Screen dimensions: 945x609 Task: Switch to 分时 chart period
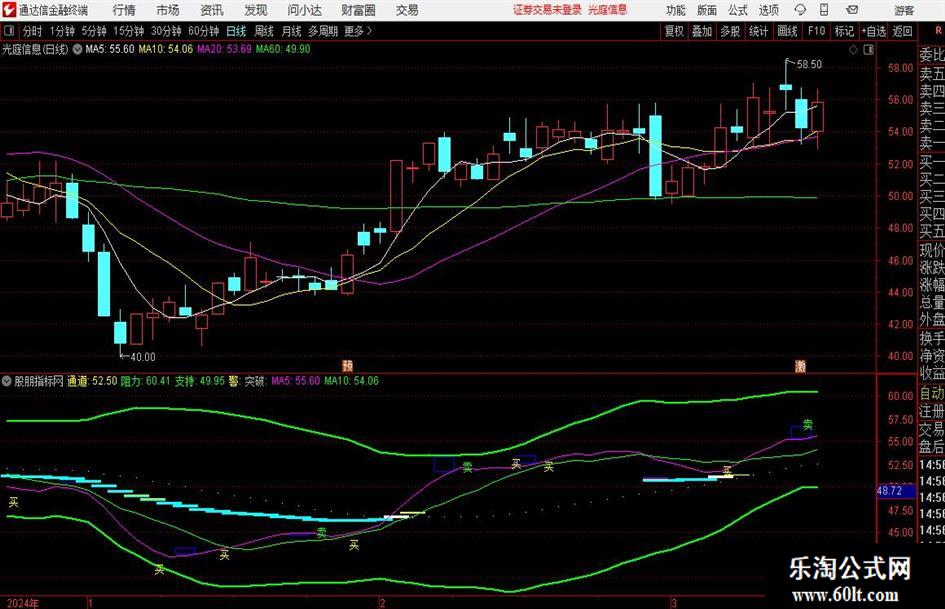pos(33,31)
